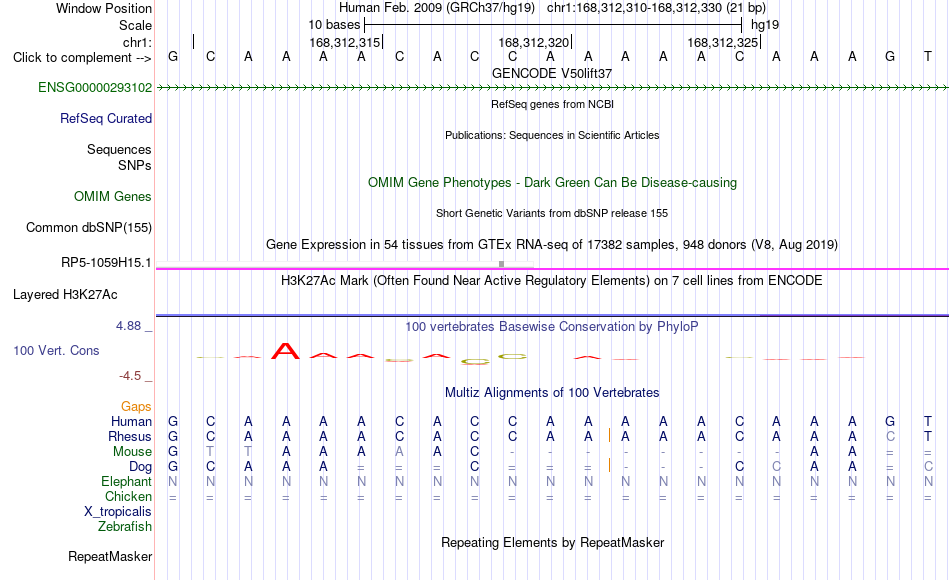This screenshot has height=580, width=950.
Task: Select the Common dbSNP(155) track label
Action: [89, 227]
